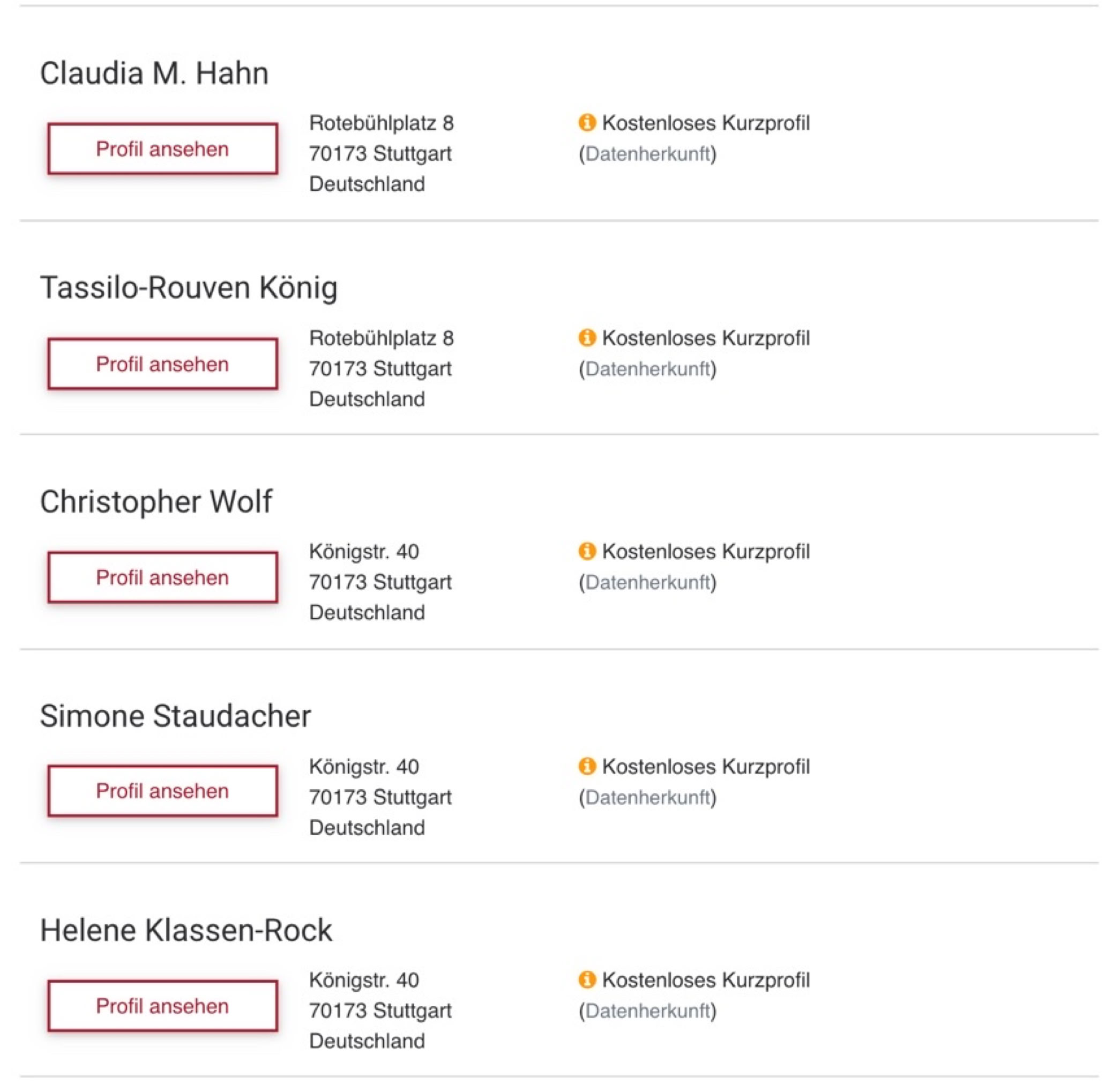Screen dimensions: 1120x1084
Task: Click the Helene Klassen-Rock name heading
Action: [x=186, y=930]
